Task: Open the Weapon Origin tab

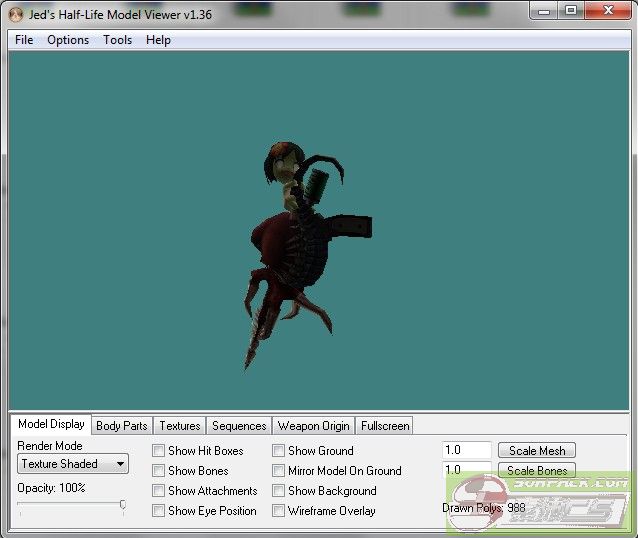Action: [314, 426]
